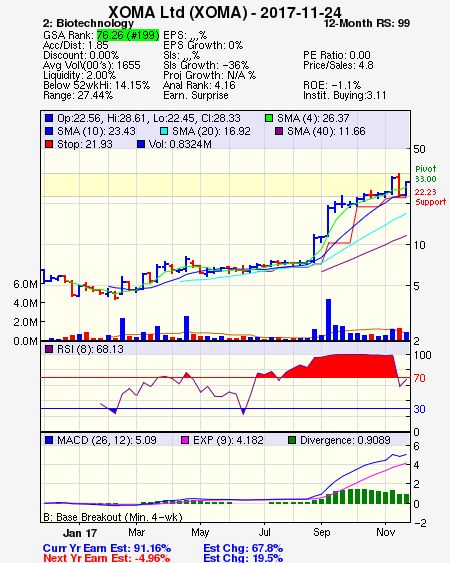Click the Stop: 21.93 legend text
Viewport: 450px width, 563px height.
tap(85, 144)
